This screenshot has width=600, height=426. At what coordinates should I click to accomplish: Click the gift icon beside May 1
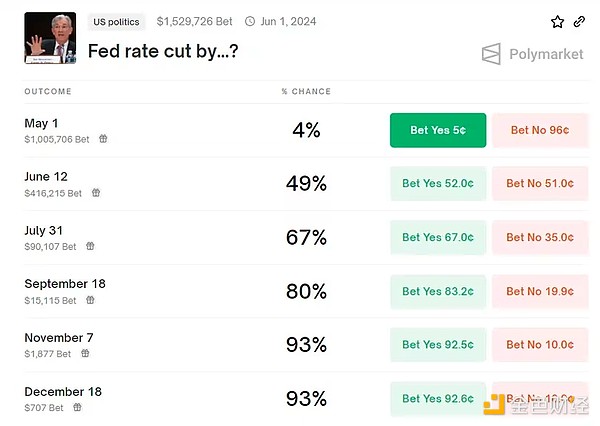pyautogui.click(x=103, y=139)
